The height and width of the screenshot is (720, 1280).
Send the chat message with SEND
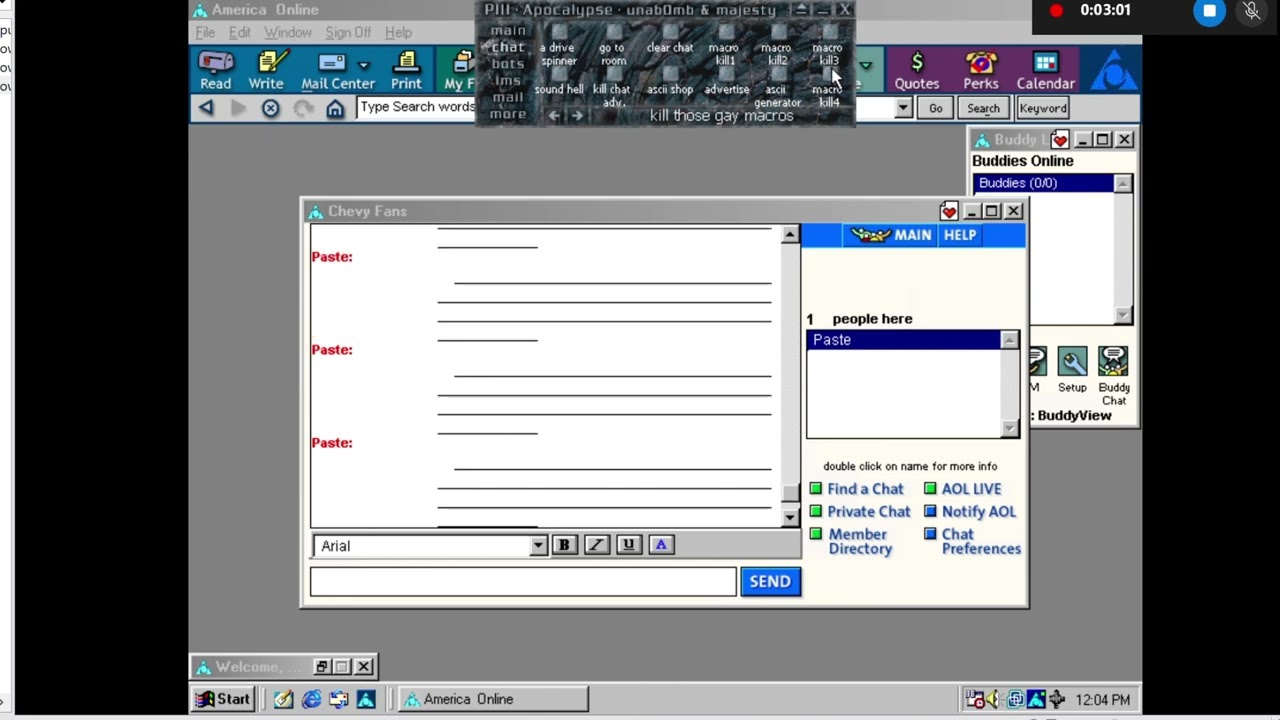(x=770, y=581)
